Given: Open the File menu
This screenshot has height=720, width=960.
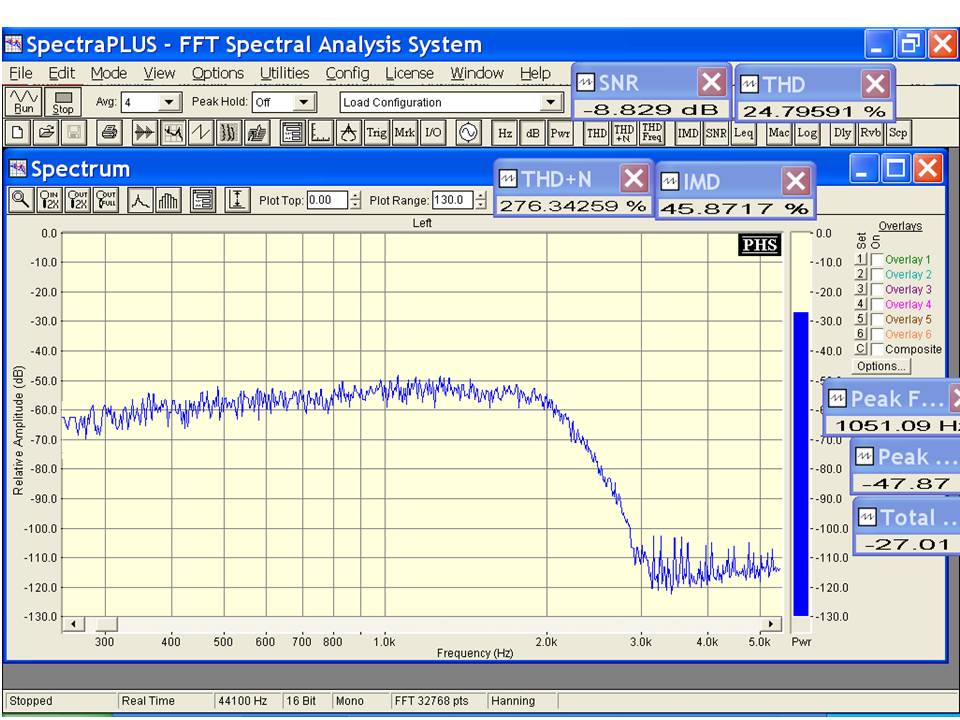Looking at the screenshot, I should coord(21,73).
